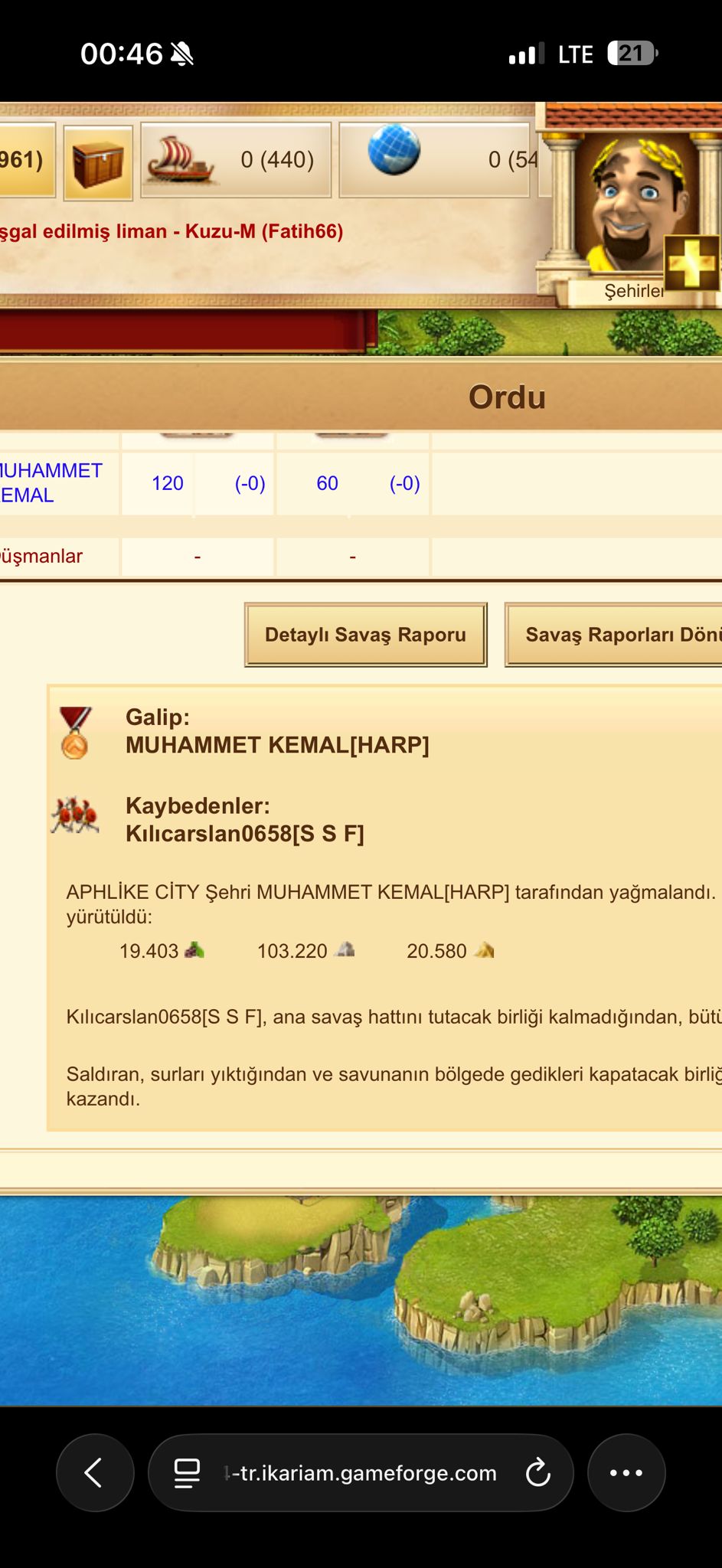Image resolution: width=722 pixels, height=1568 pixels.
Task: Select the 120 unit count cell
Action: [168, 483]
